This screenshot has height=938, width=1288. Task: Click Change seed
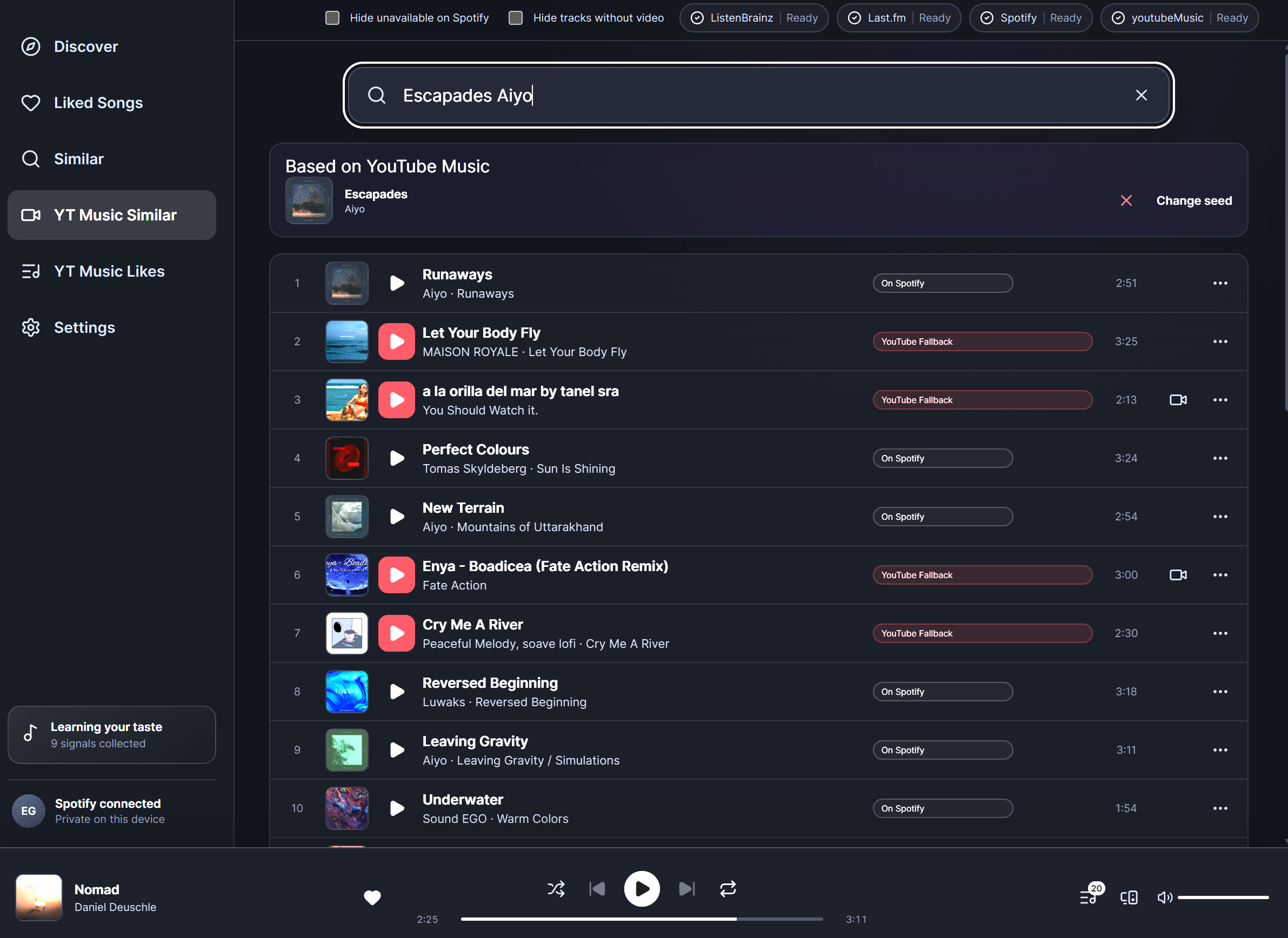pyautogui.click(x=1194, y=201)
